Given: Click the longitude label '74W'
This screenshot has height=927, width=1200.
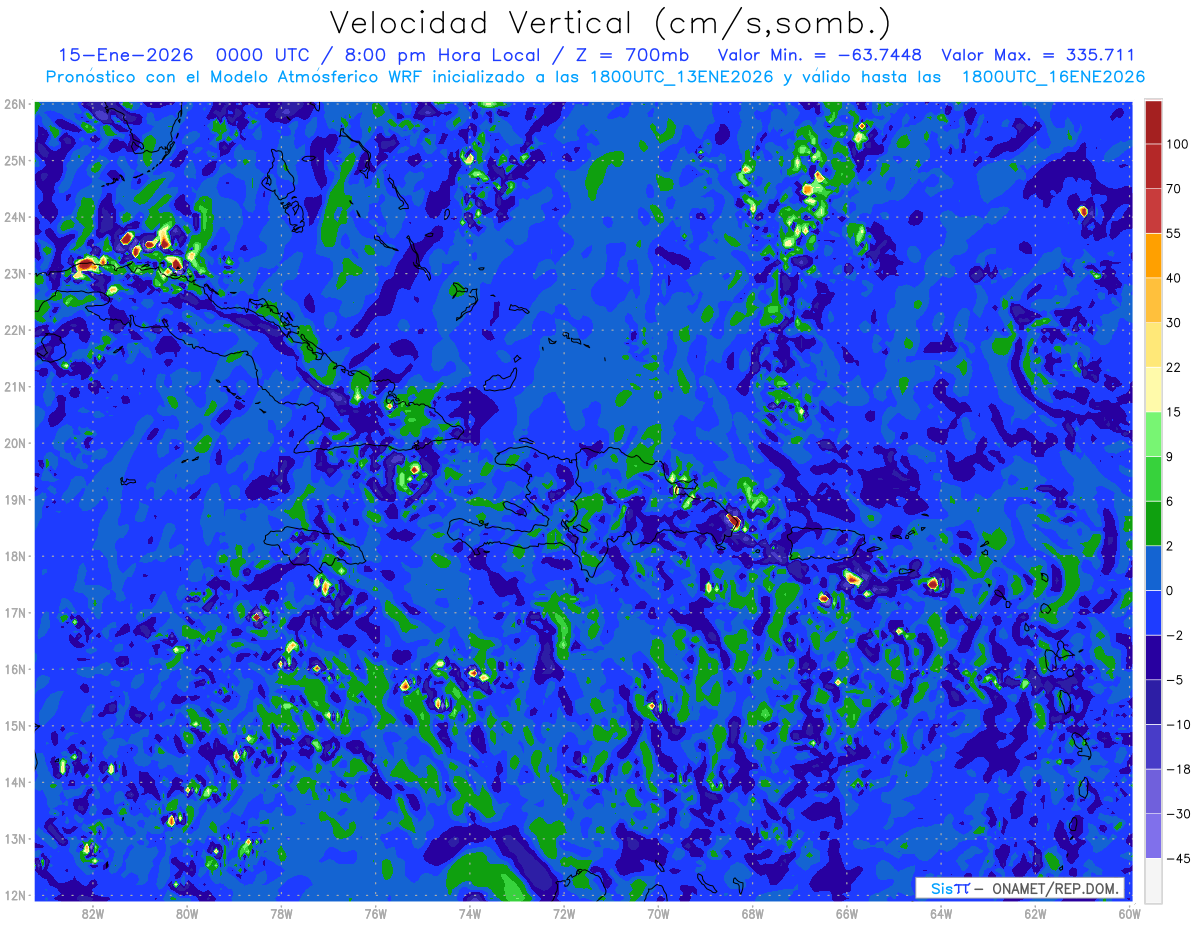Looking at the screenshot, I should click(x=470, y=913).
